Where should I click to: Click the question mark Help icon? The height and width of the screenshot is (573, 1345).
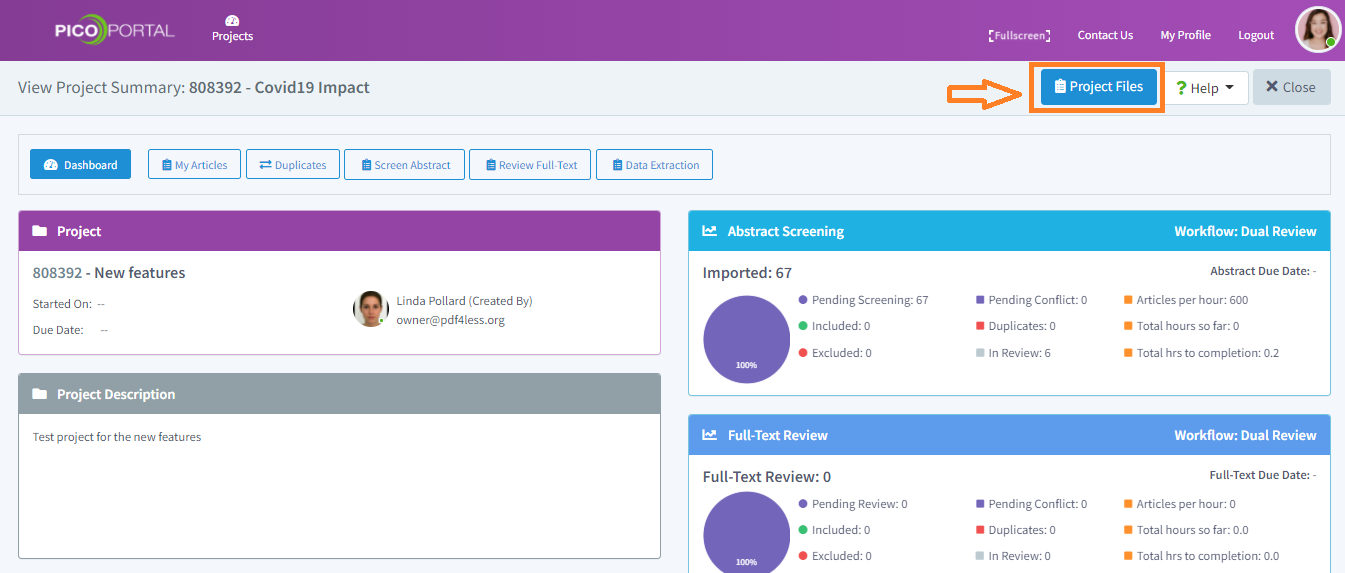click(1180, 88)
